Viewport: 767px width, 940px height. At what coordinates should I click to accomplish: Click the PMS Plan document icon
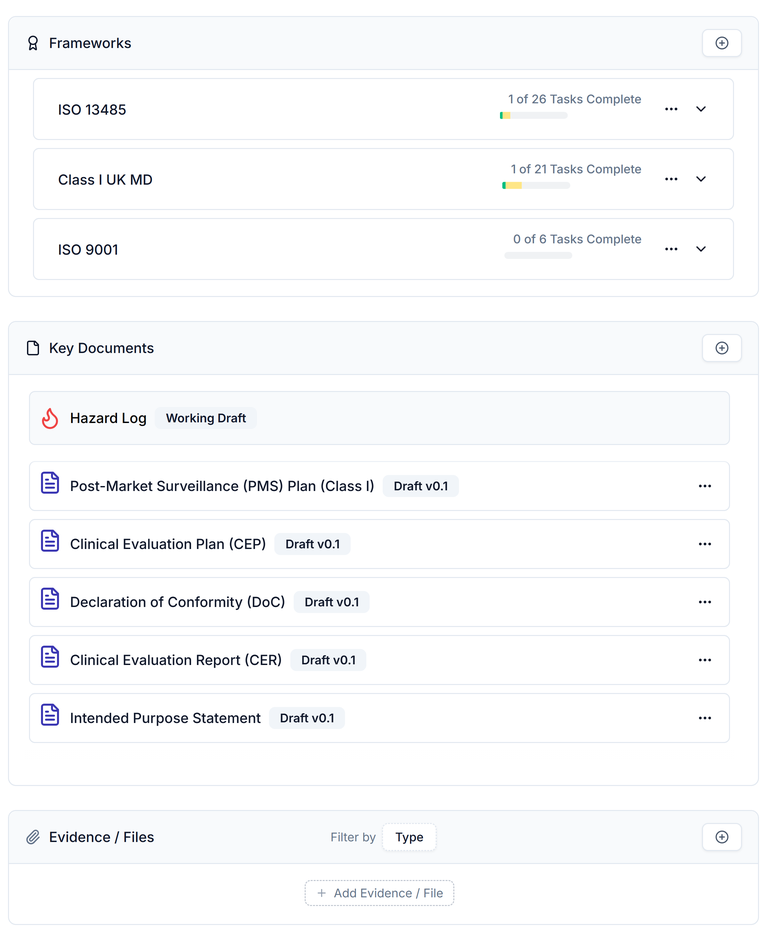point(50,483)
